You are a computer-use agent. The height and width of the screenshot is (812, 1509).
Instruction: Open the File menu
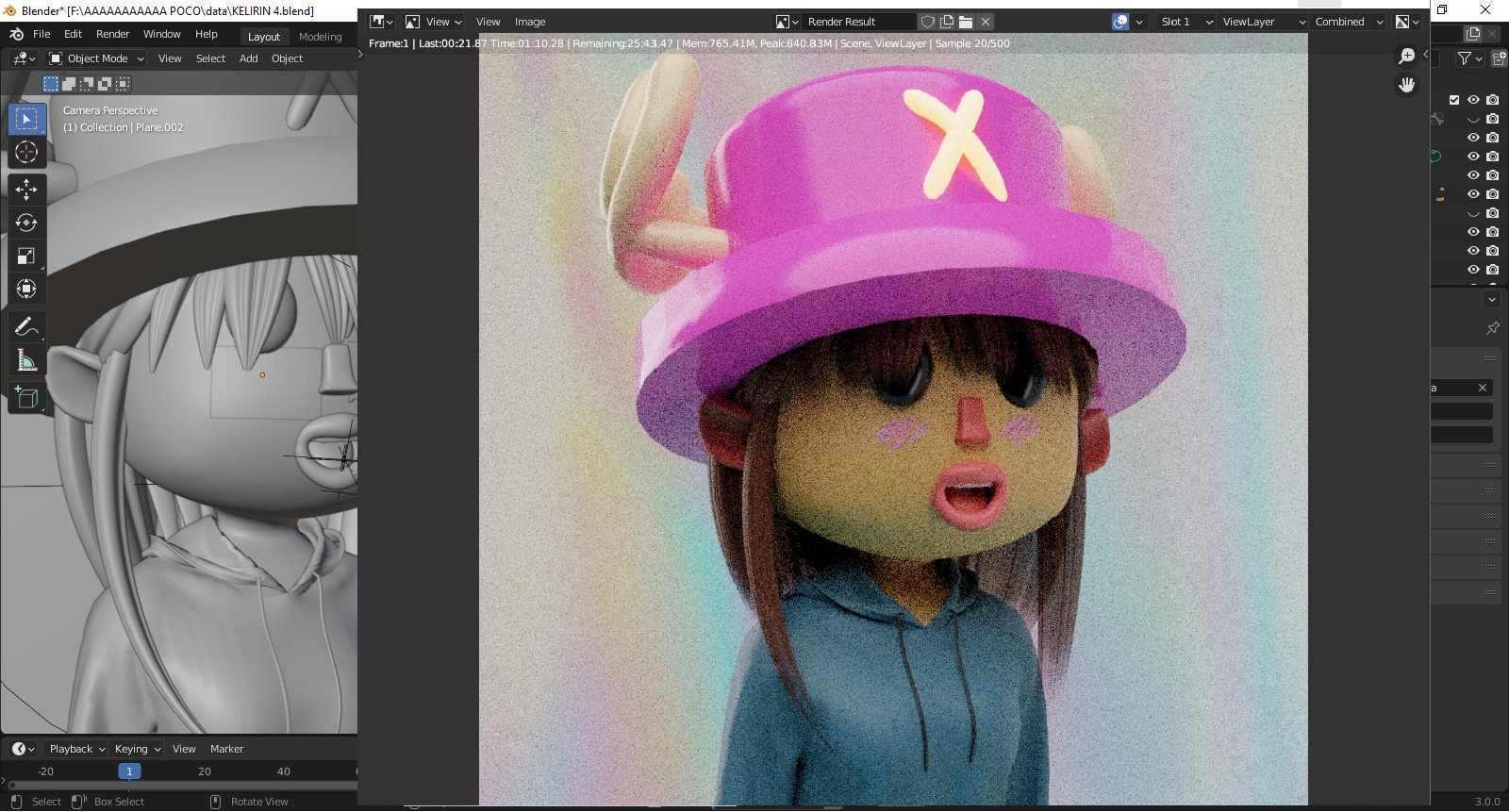point(41,34)
